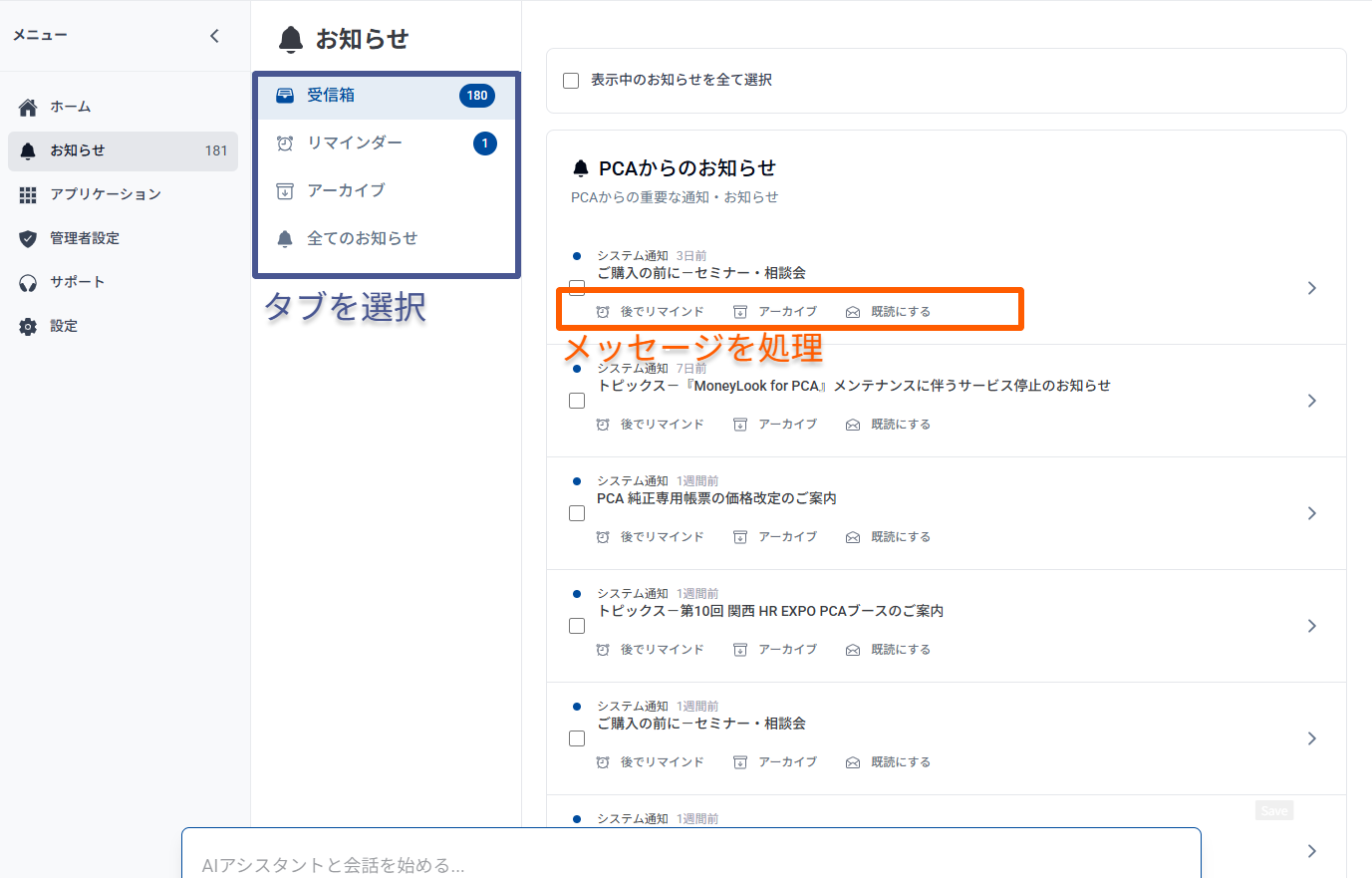Click the shield icon for 管理者設定
The height and width of the screenshot is (878, 1372).
(x=28, y=238)
